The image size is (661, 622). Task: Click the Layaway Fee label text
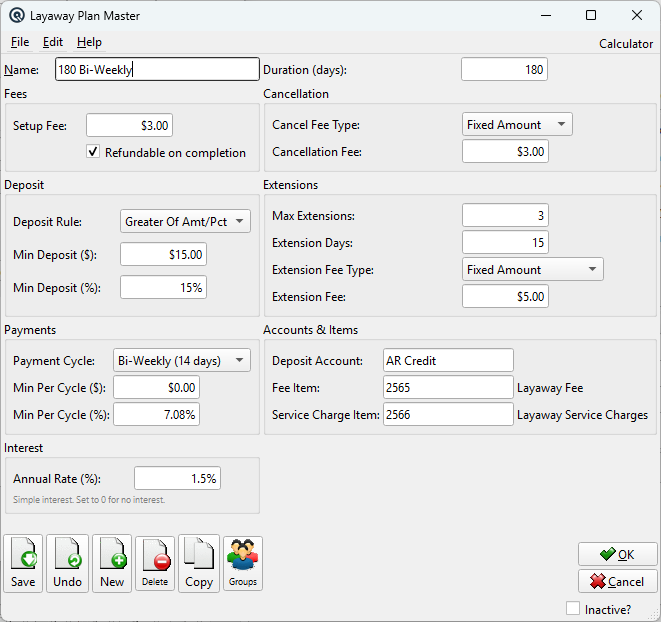click(x=550, y=388)
